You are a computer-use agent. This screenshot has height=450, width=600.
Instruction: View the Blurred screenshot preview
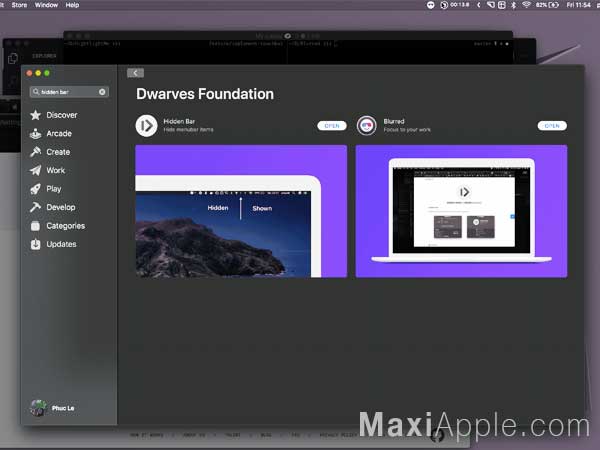pyautogui.click(x=461, y=211)
